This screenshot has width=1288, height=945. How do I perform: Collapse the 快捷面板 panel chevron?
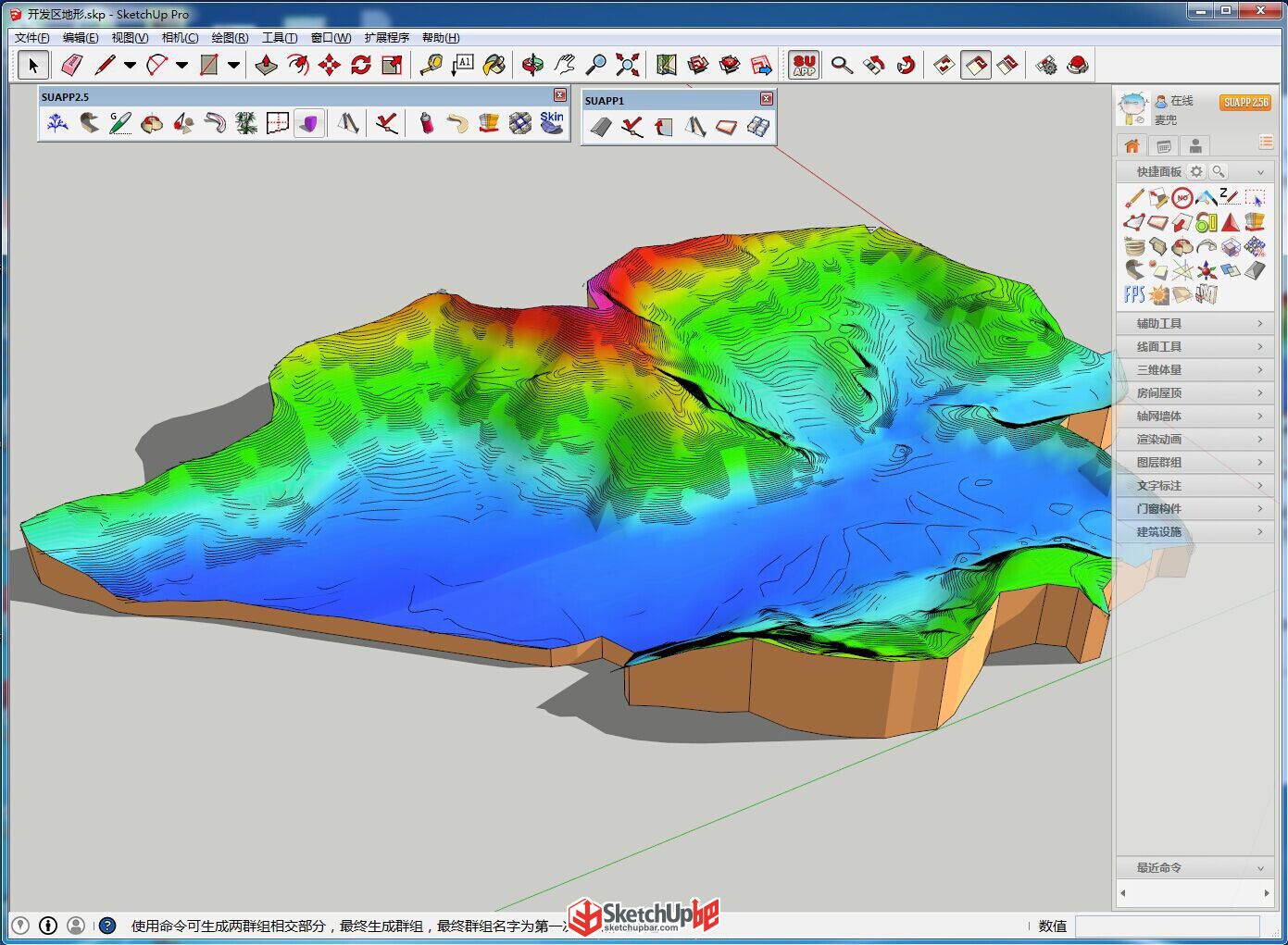pos(1260,172)
